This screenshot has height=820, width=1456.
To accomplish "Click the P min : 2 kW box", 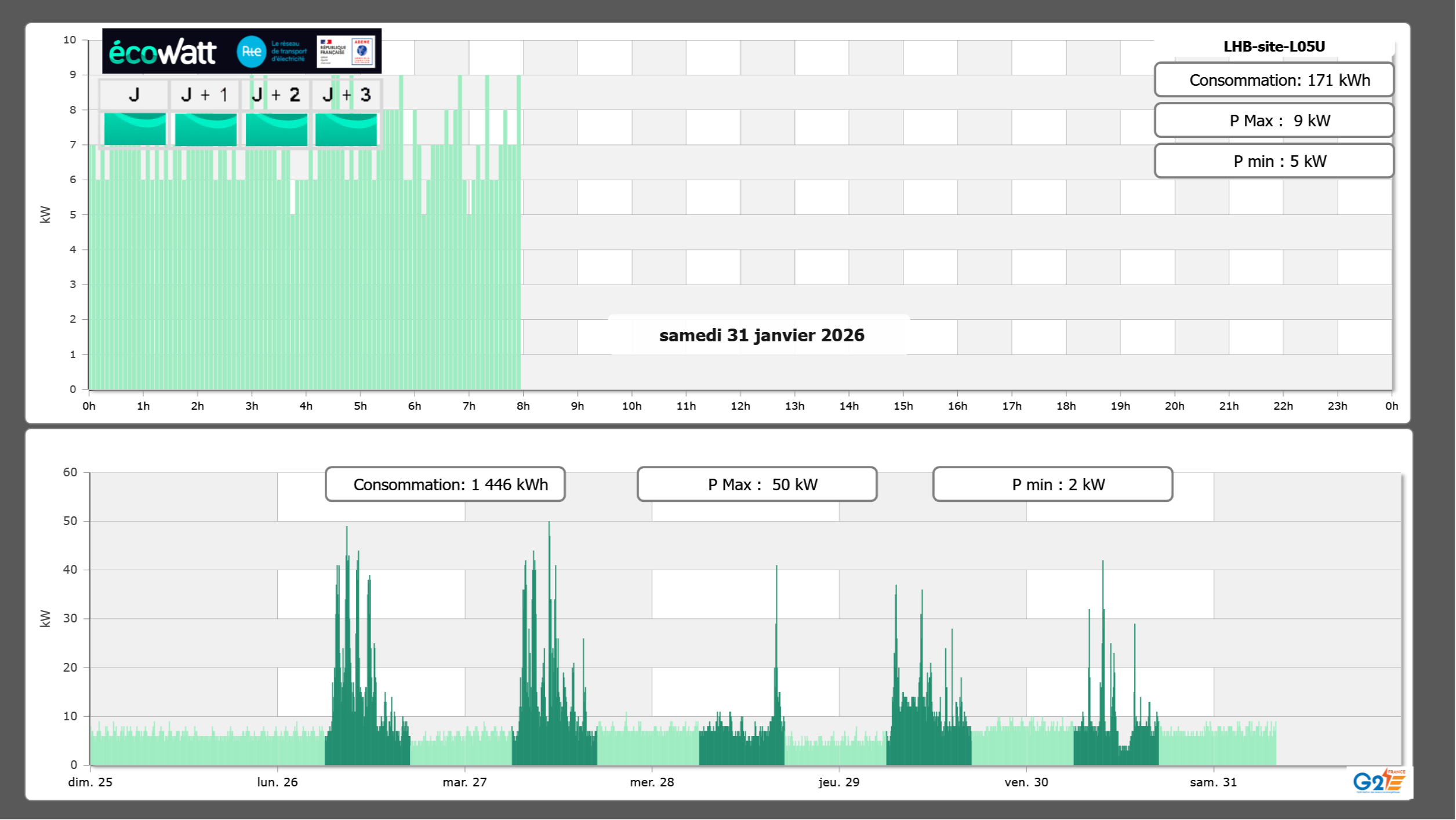I will pos(1052,484).
